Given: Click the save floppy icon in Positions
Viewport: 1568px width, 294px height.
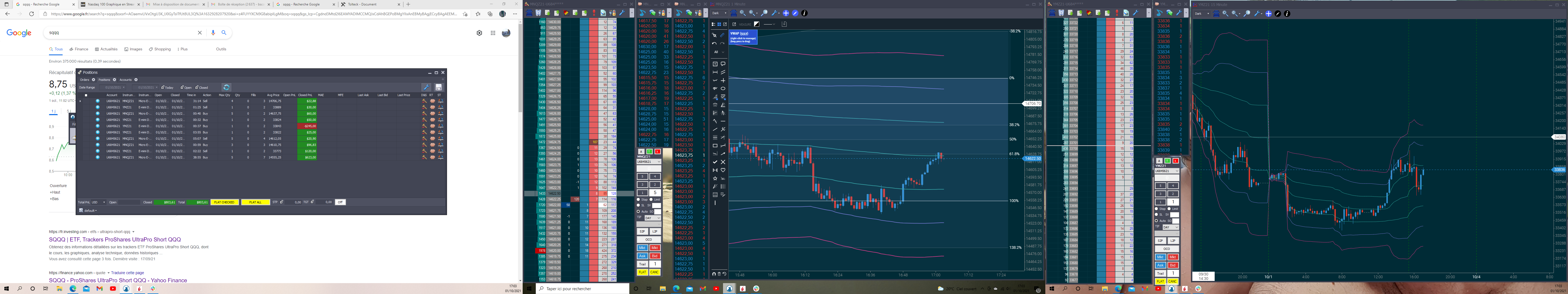Looking at the screenshot, I should click(438, 87).
